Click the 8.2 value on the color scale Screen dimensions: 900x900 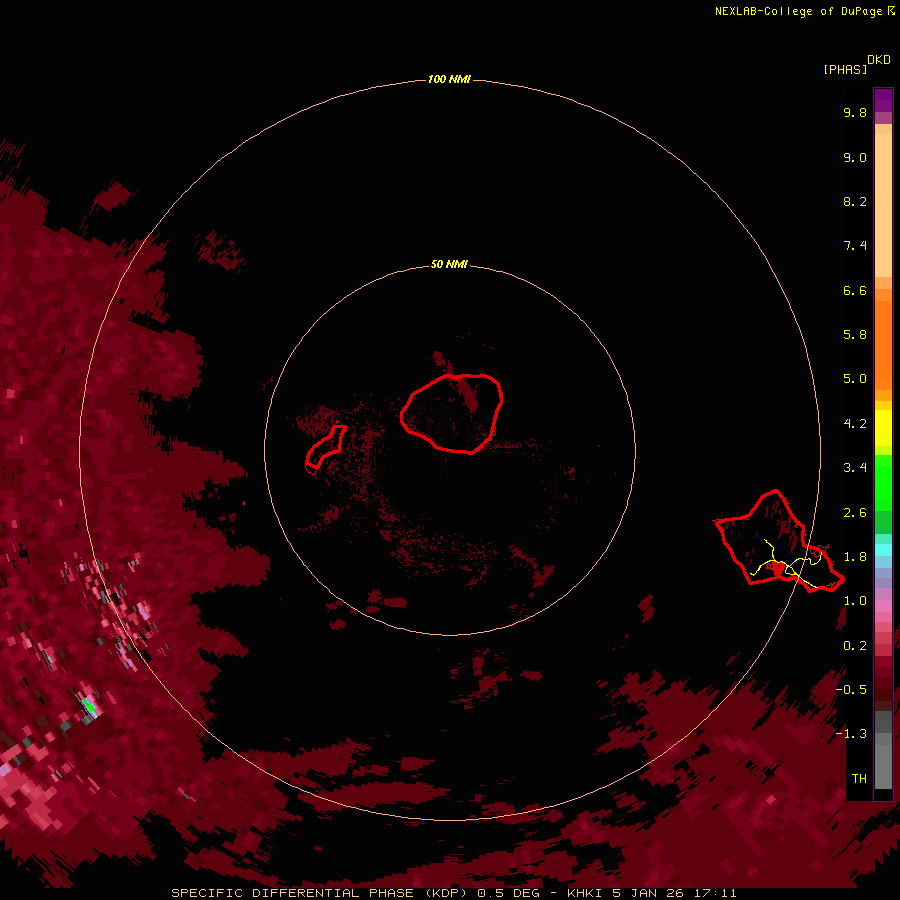click(x=855, y=201)
